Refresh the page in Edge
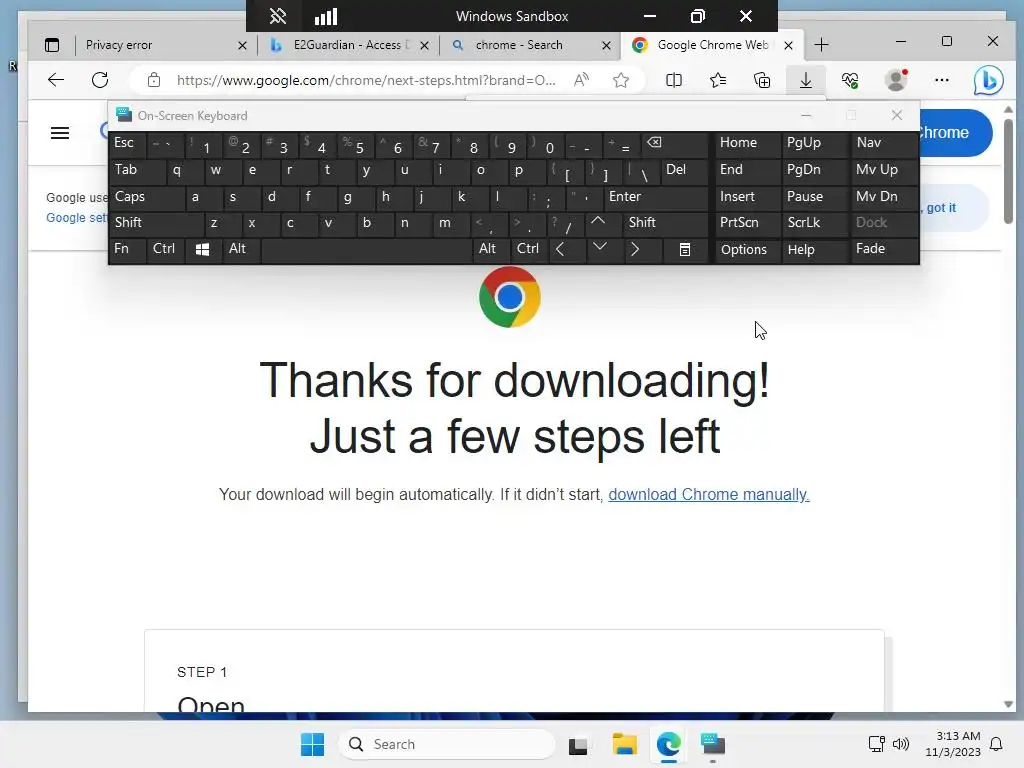1024x768 pixels. point(100,80)
